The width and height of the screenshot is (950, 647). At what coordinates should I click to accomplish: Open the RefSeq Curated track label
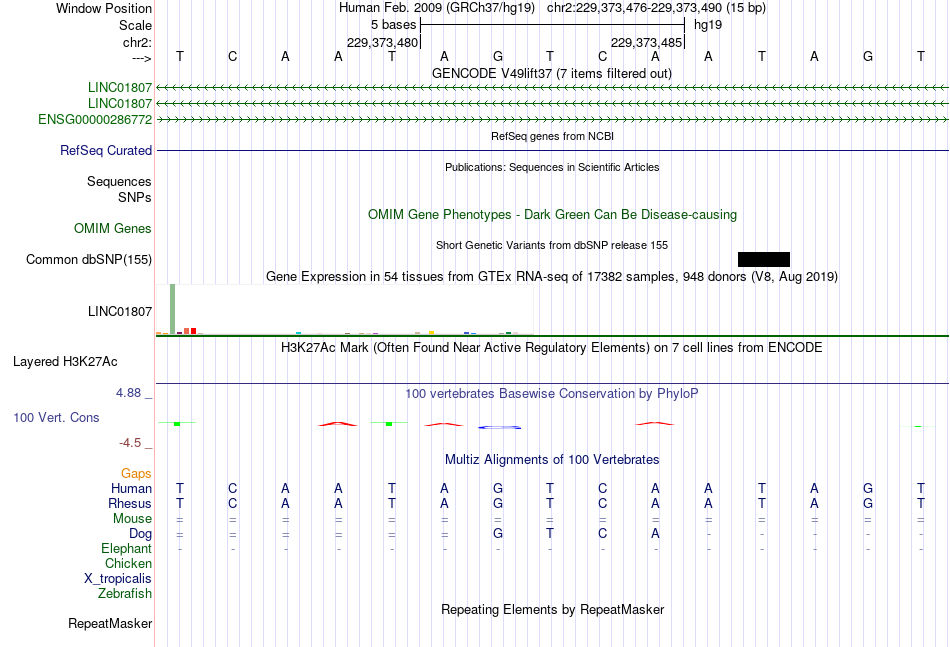pos(106,150)
